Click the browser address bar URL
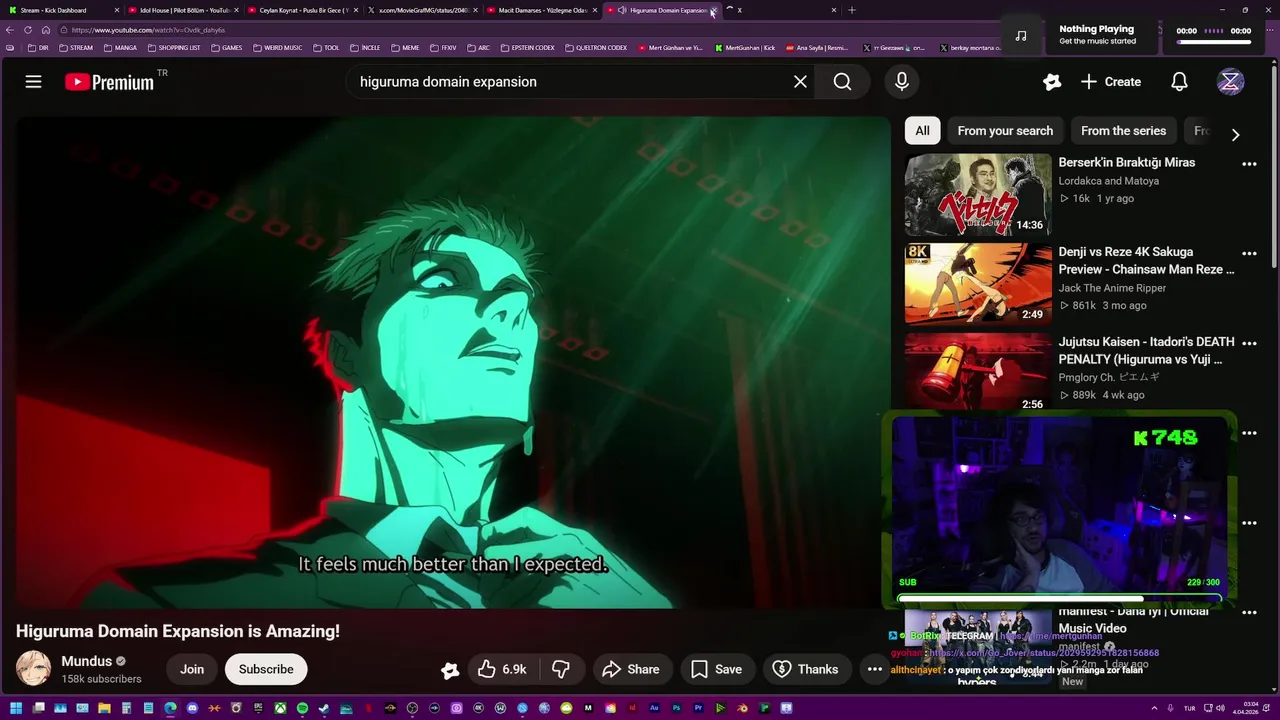 tap(148, 30)
